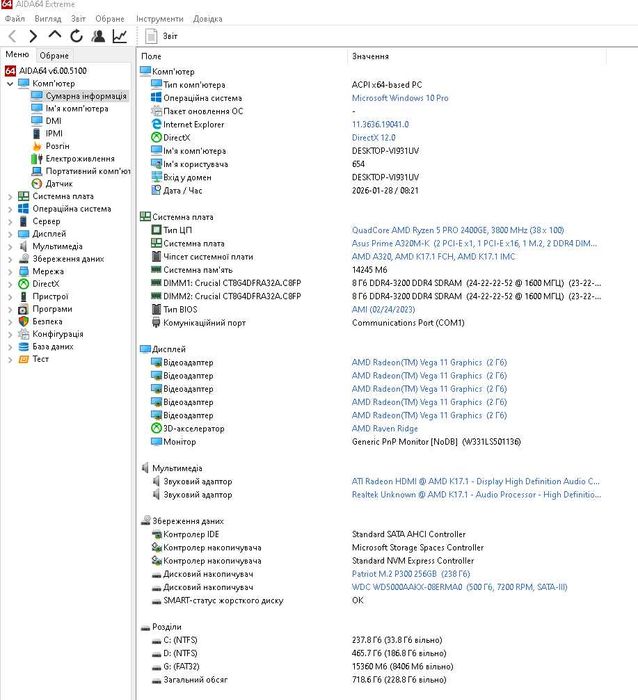Image resolution: width=638 pixels, height=700 pixels.
Task: Expand the Сервер tree node
Action: [x=10, y=221]
